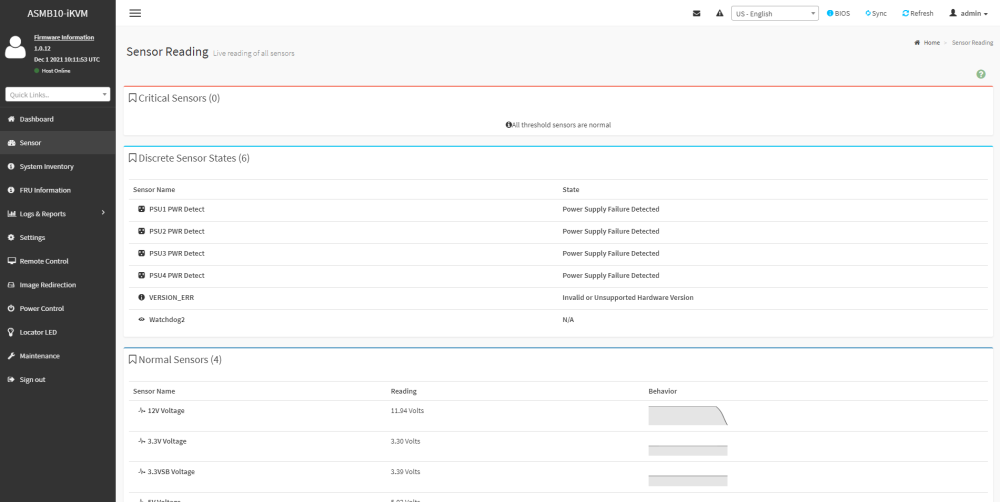Select Sensor in sidebar
This screenshot has width=1000, height=502.
point(57,143)
